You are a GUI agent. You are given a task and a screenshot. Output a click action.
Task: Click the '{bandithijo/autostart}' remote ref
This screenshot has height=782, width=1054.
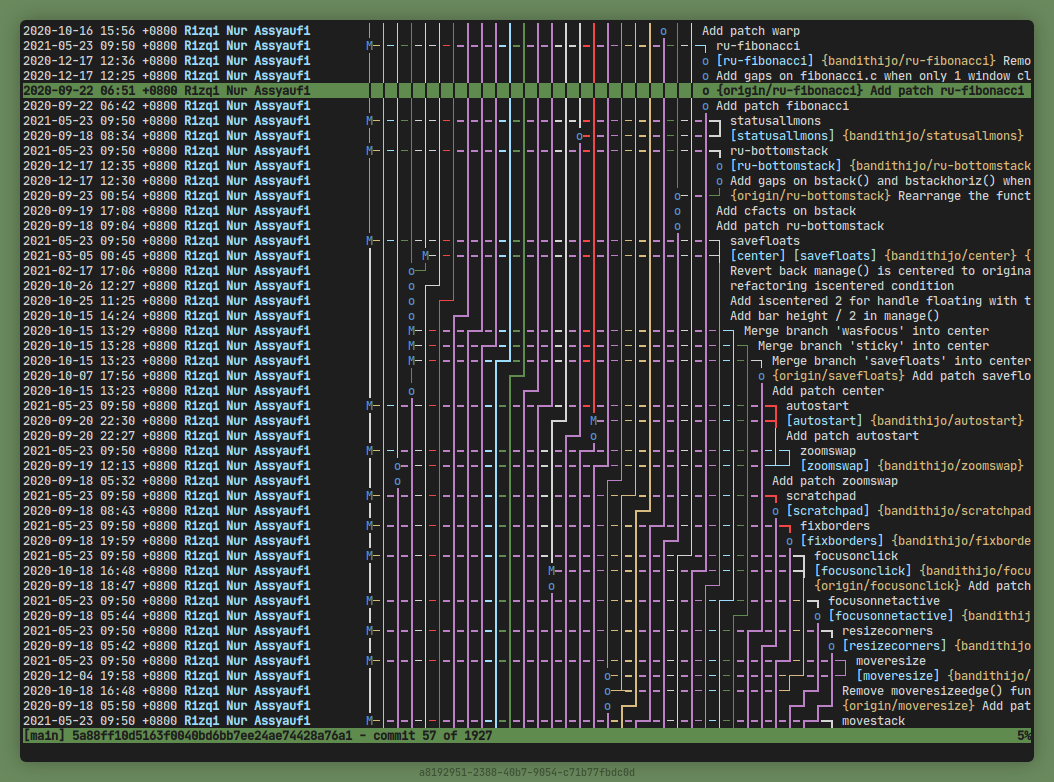(947, 421)
